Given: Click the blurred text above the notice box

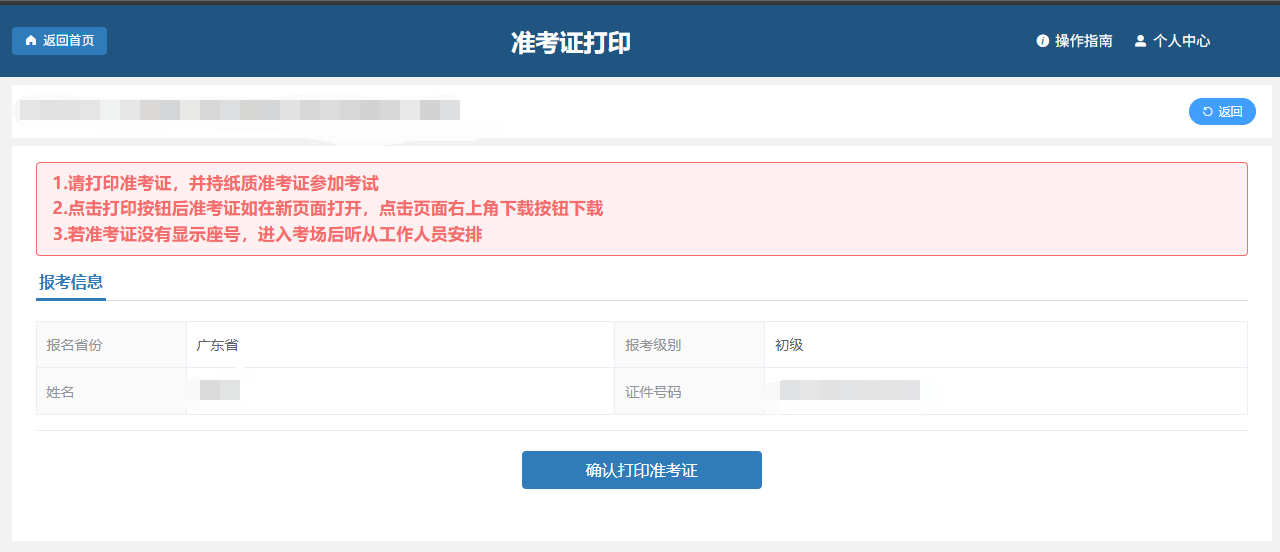Looking at the screenshot, I should pyautogui.click(x=240, y=110).
